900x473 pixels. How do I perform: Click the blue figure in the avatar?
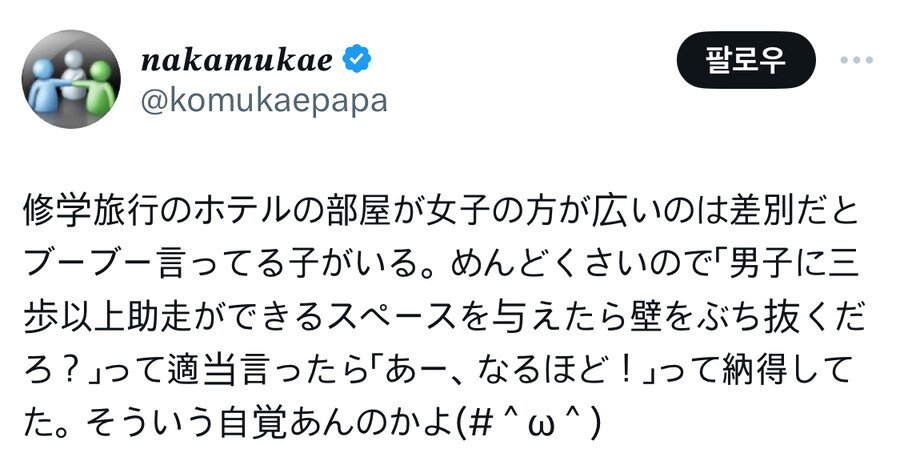pos(46,85)
